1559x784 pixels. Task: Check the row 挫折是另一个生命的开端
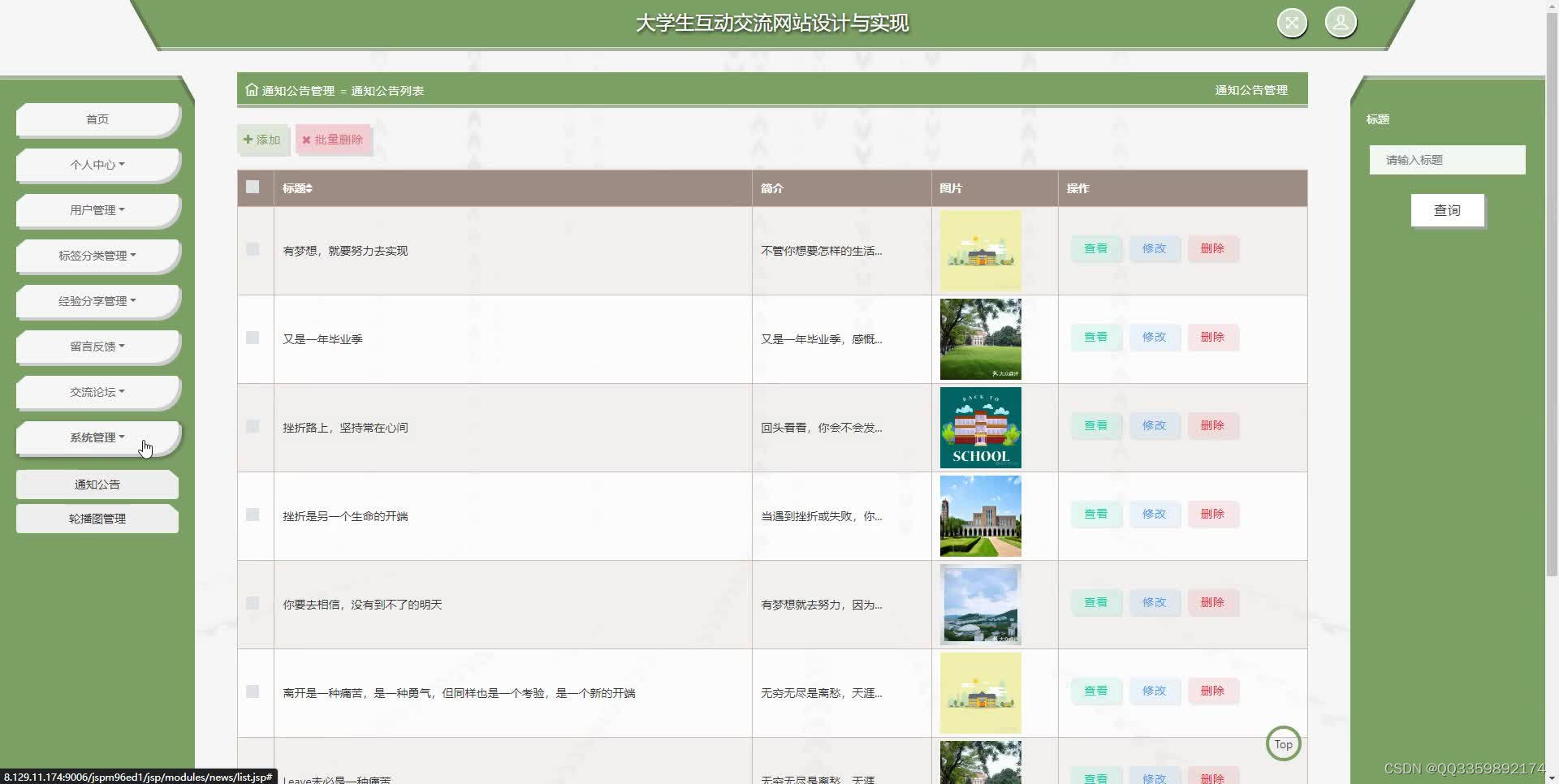click(x=253, y=515)
